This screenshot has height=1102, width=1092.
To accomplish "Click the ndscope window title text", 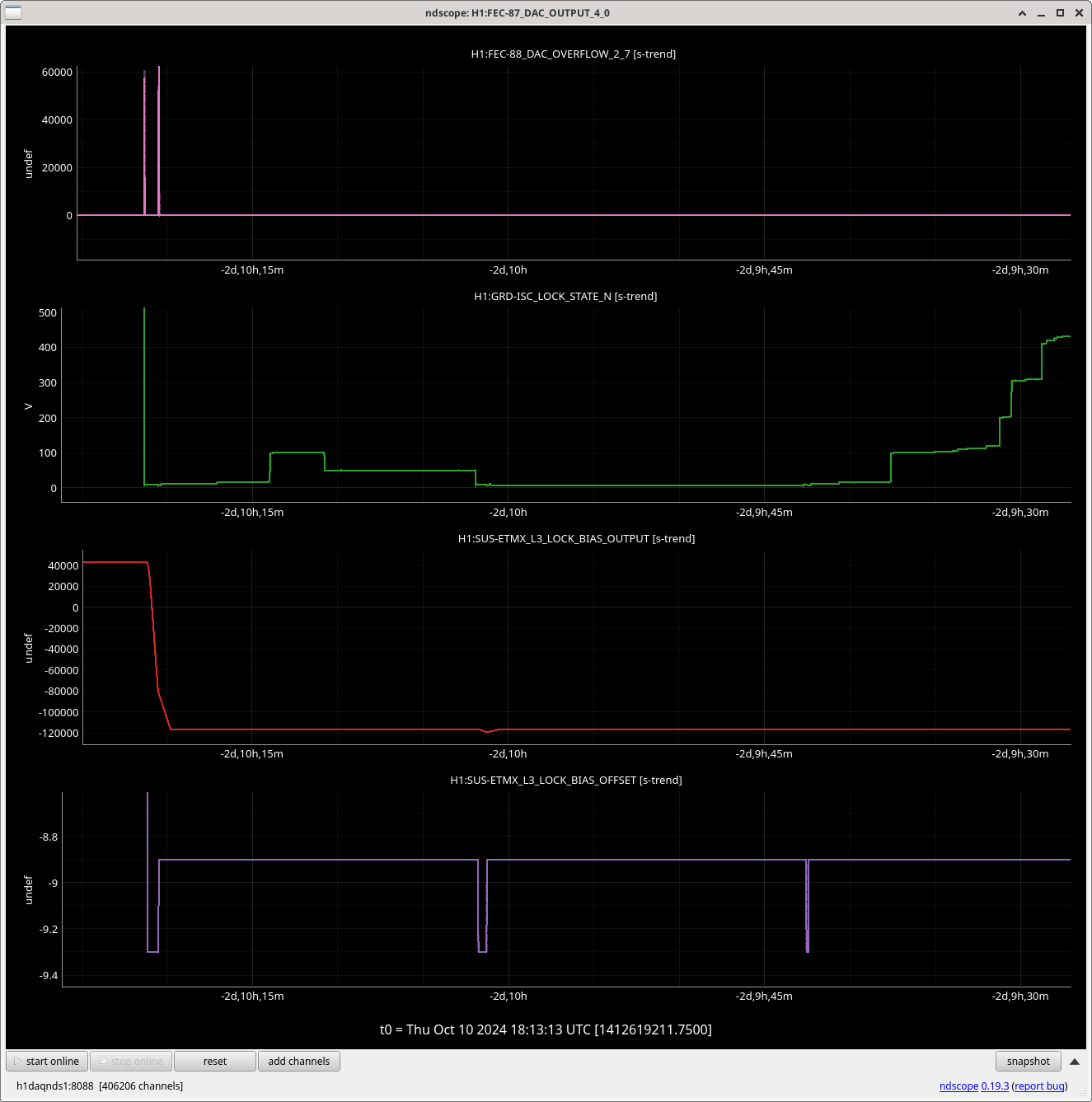I will click(x=518, y=12).
